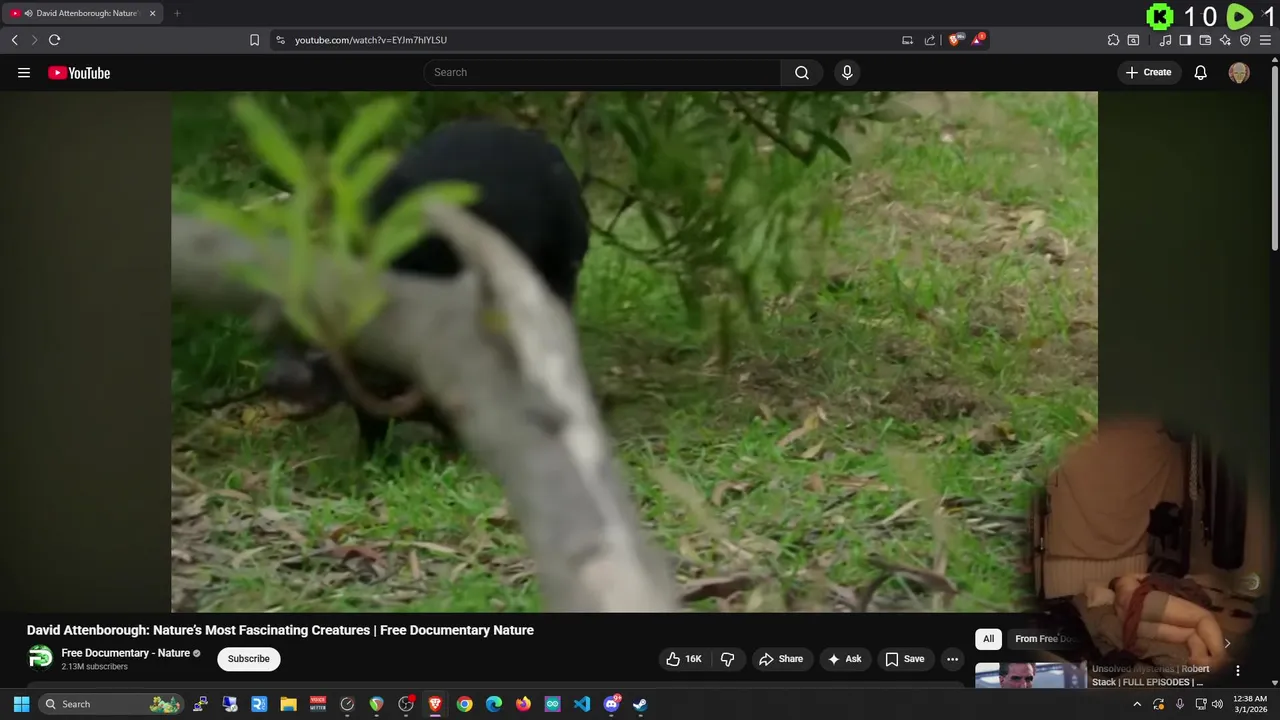
Task: Open more actions three-dot menu below video
Action: [953, 659]
